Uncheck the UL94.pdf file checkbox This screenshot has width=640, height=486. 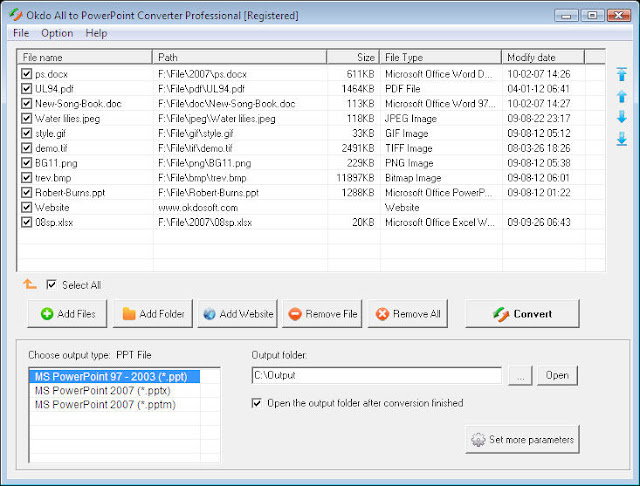coord(27,89)
